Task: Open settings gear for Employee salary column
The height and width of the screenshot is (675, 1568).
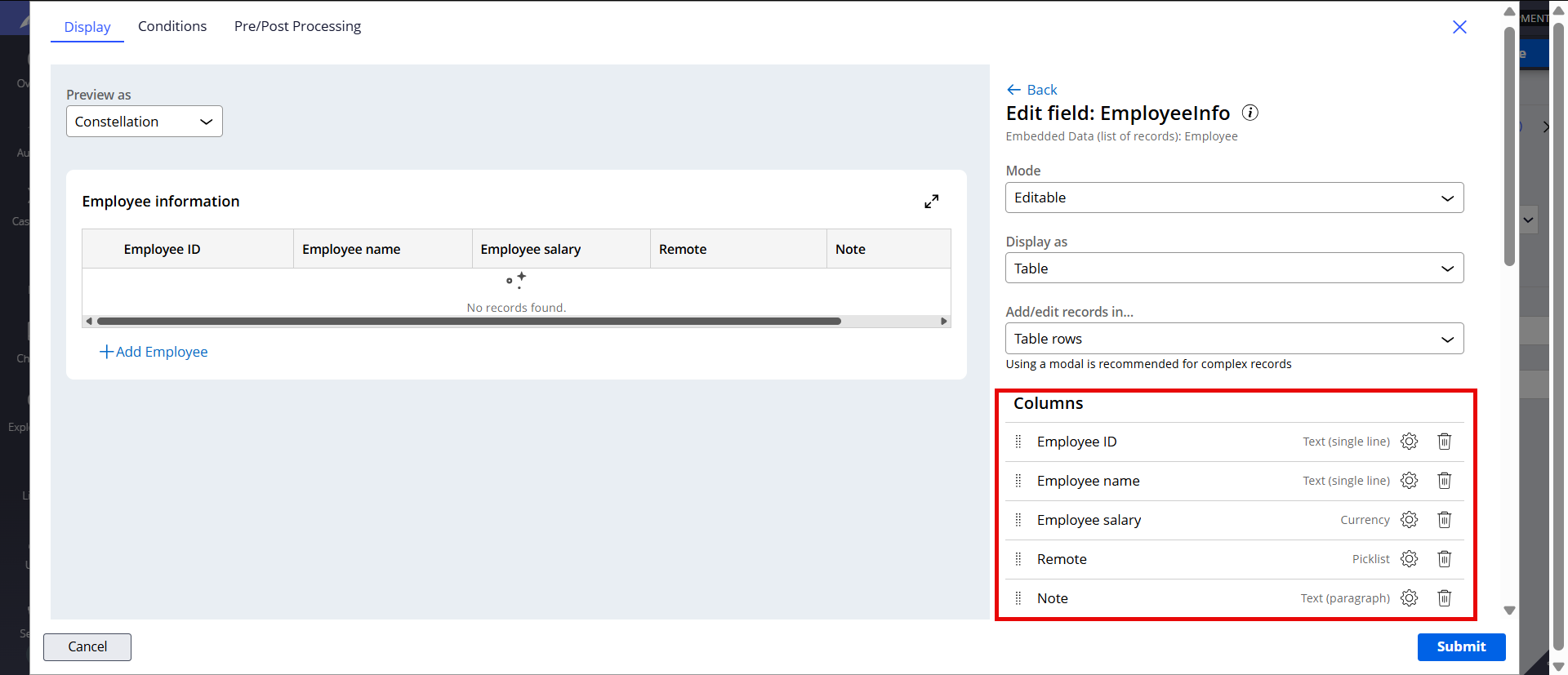Action: (x=1409, y=520)
